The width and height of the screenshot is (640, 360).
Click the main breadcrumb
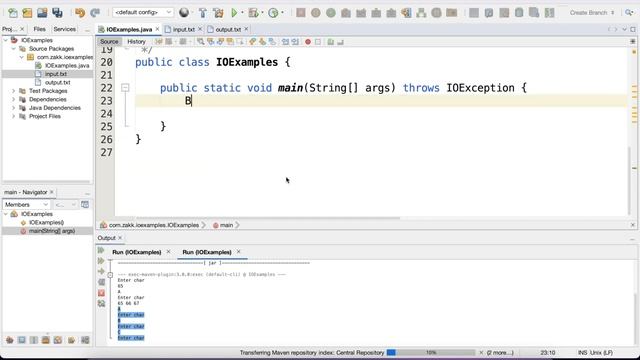(x=226, y=225)
